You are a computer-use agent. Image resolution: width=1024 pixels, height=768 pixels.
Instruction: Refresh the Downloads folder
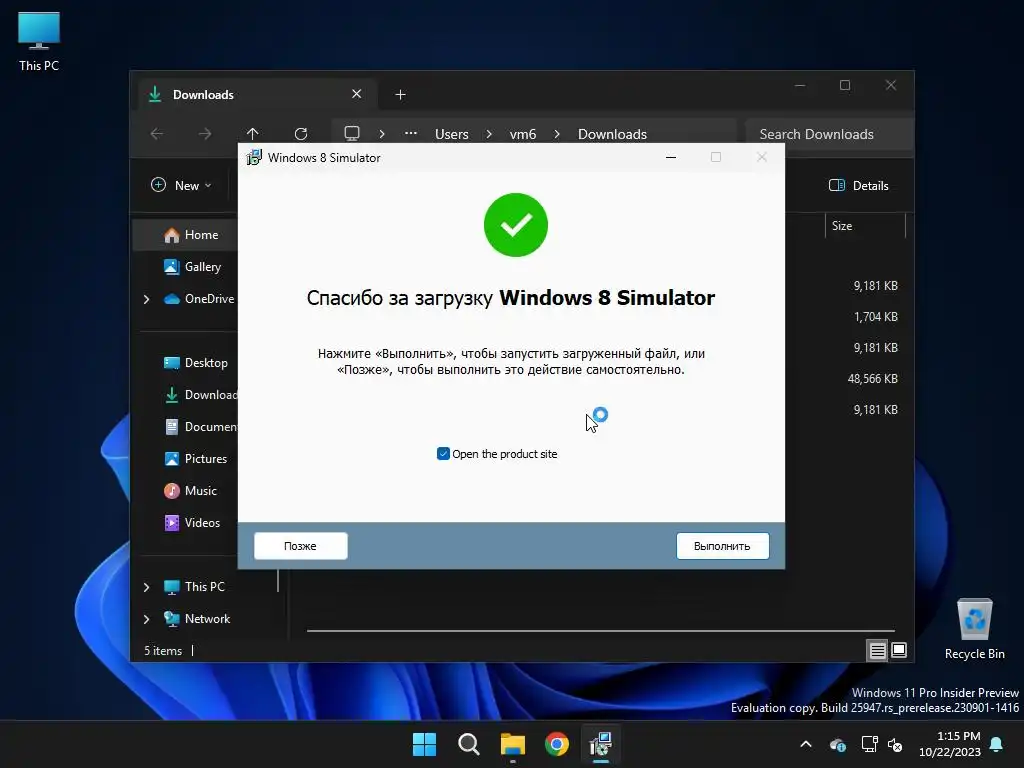[301, 134]
